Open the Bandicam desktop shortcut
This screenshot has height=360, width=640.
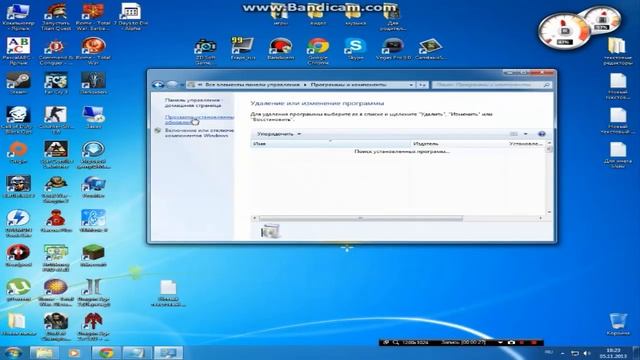(x=280, y=49)
